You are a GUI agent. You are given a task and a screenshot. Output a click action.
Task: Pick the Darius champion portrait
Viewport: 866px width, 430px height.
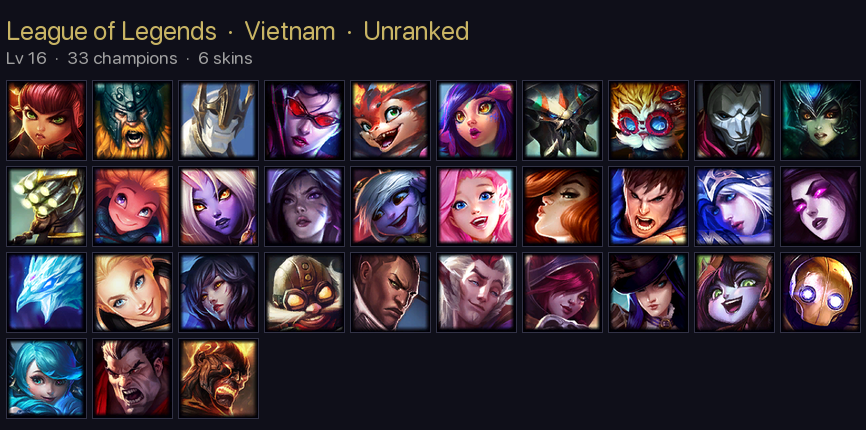point(133,378)
